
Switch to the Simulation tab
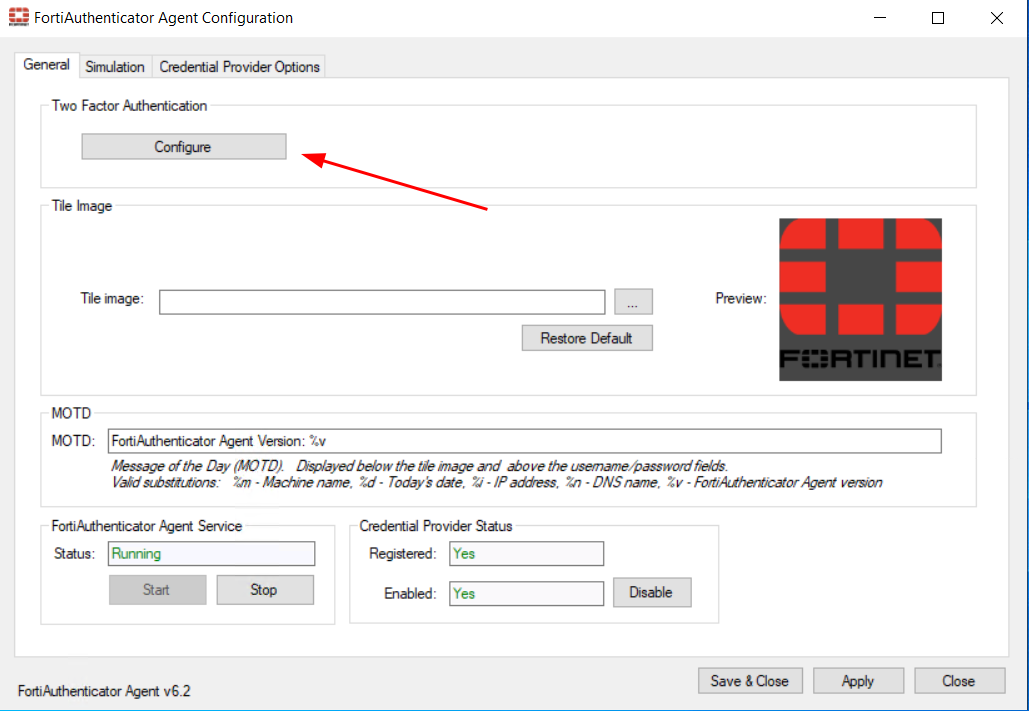pyautogui.click(x=115, y=67)
